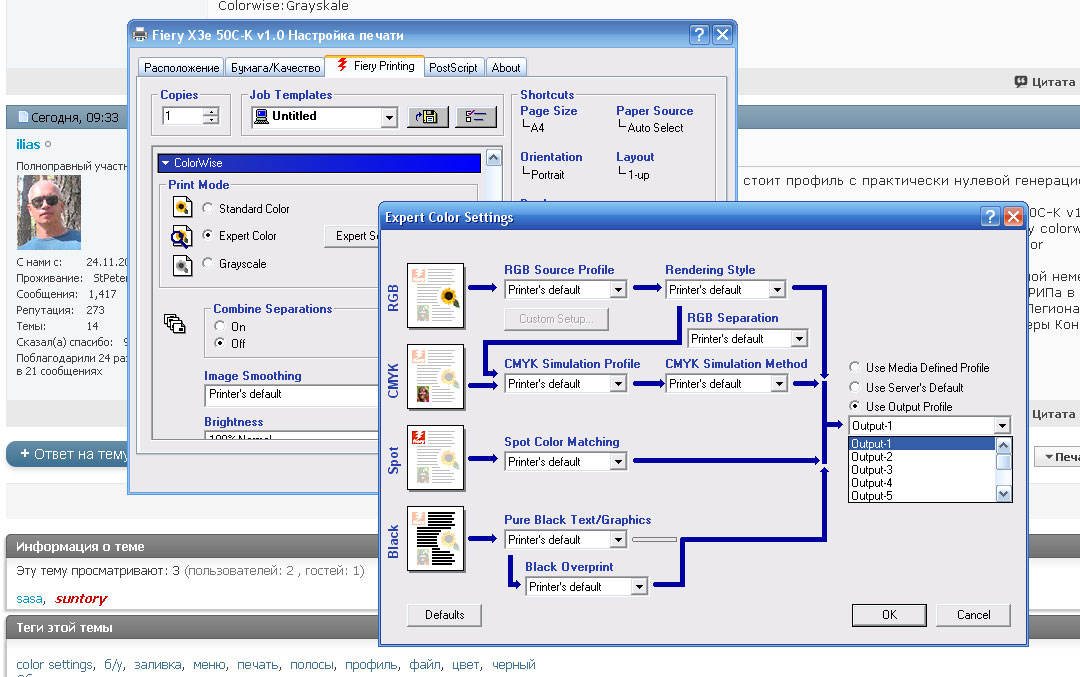The height and width of the screenshot is (677, 1080).
Task: Switch to the Fiery Printing tab
Action: pyautogui.click(x=375, y=66)
